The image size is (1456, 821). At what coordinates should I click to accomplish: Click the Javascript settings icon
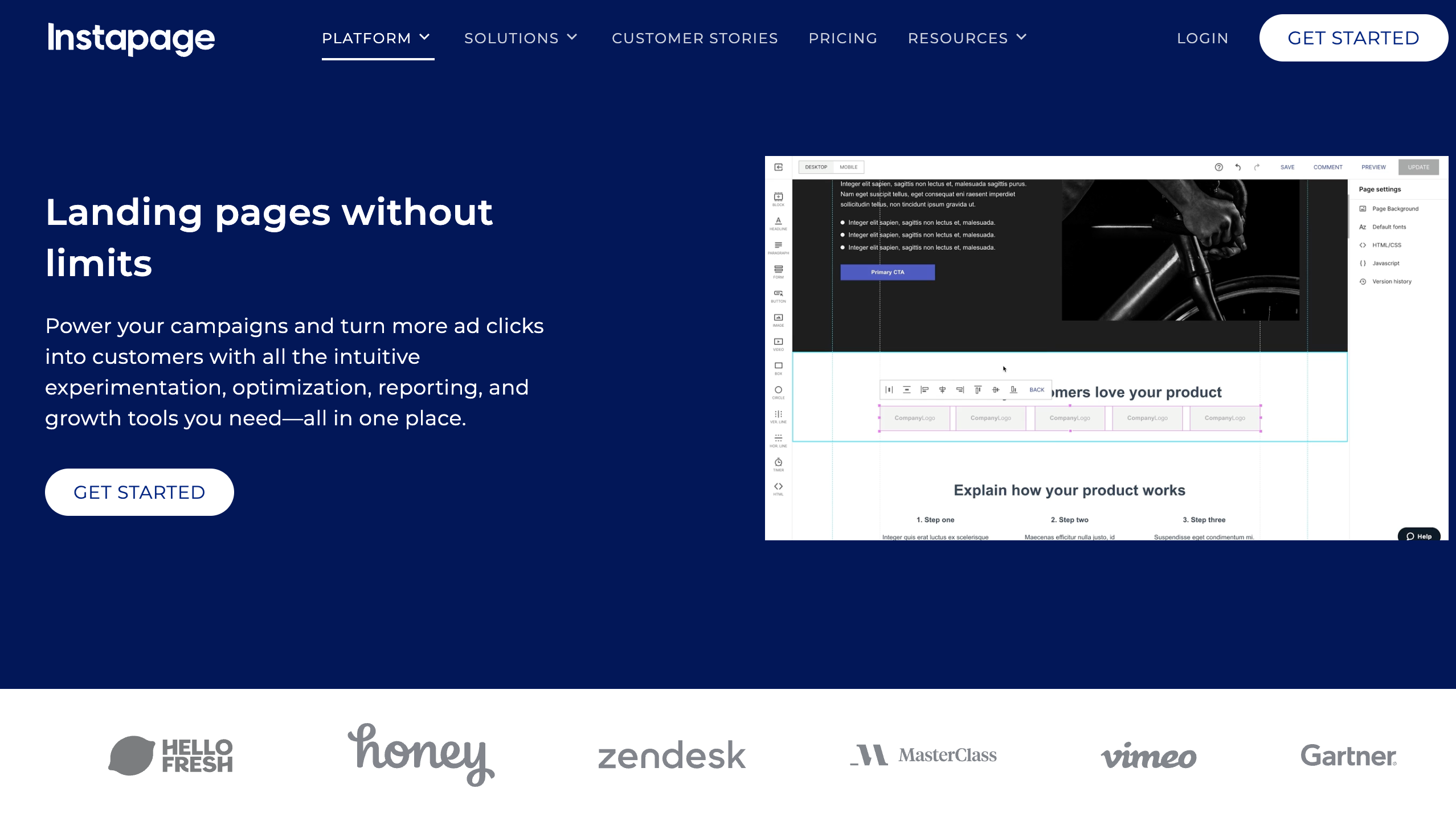(x=1363, y=263)
